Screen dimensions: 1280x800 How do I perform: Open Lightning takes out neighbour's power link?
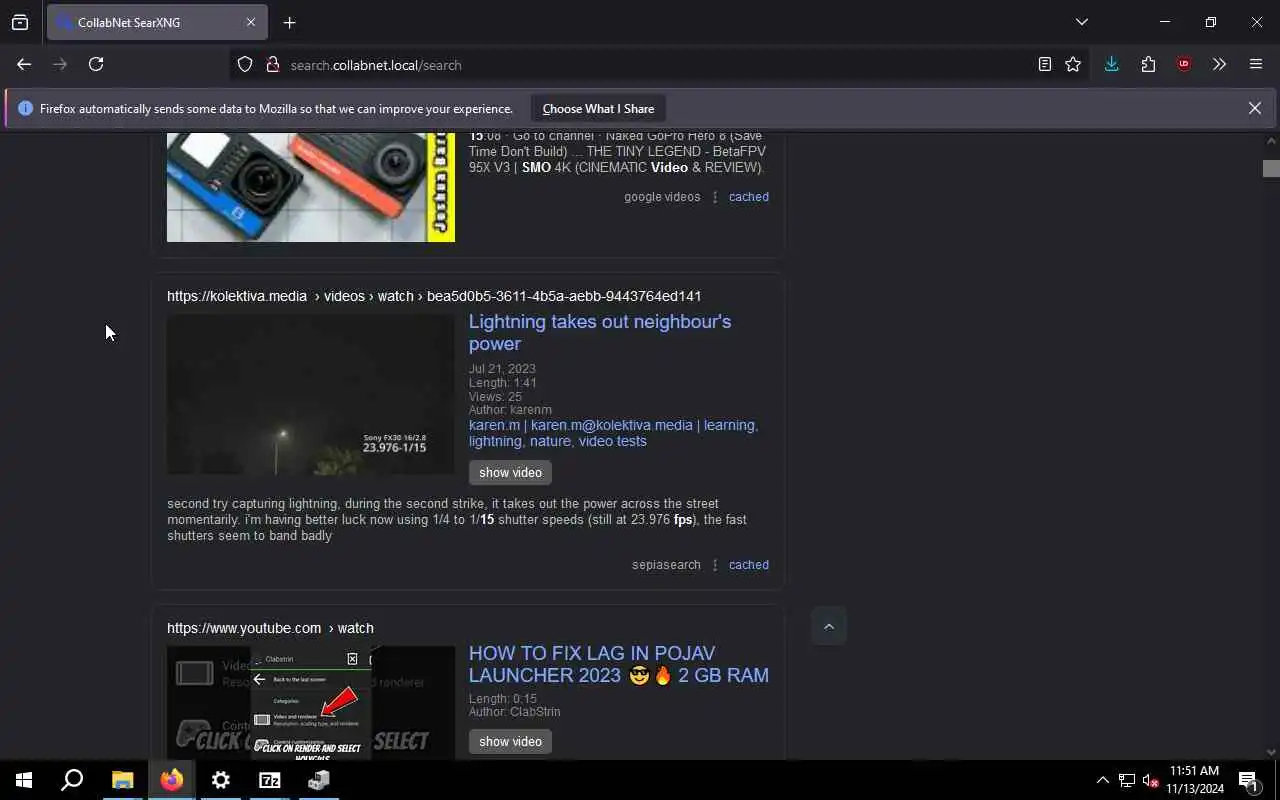(x=600, y=332)
